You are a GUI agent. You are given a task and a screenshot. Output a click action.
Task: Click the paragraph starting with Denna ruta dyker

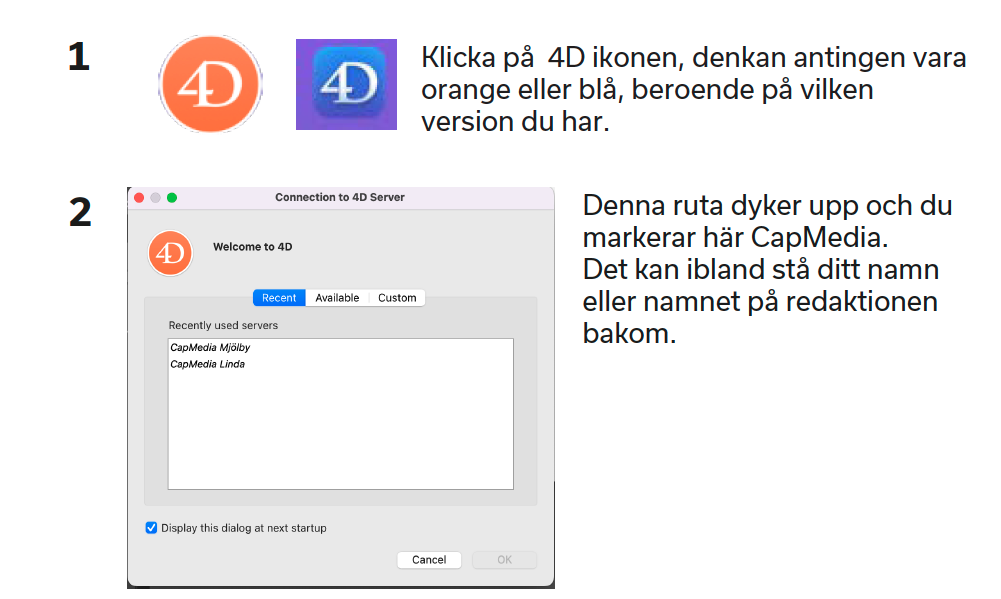766,270
